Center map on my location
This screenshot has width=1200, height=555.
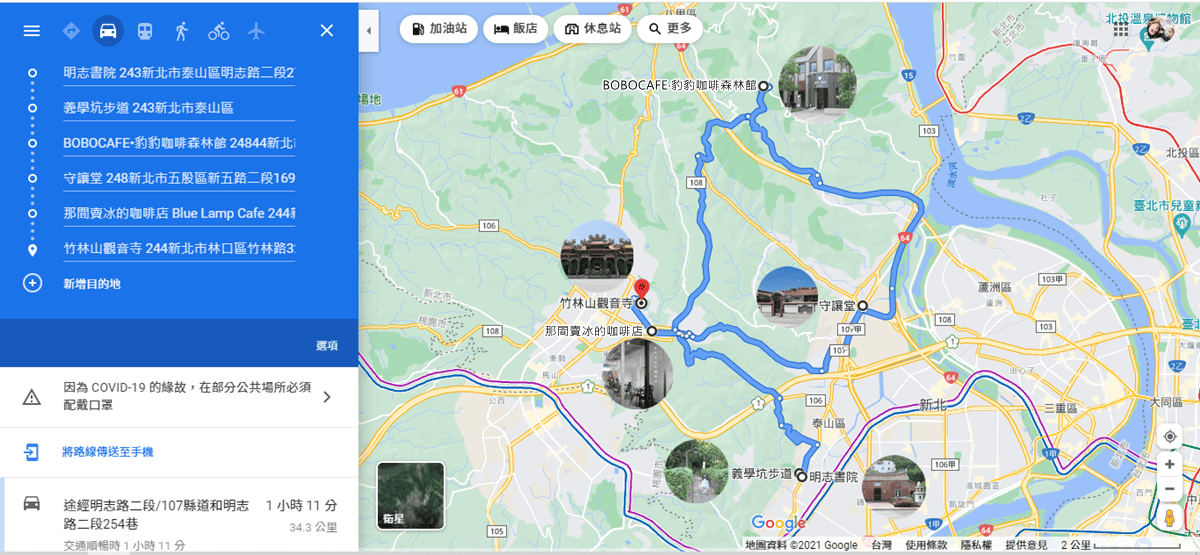[1169, 437]
